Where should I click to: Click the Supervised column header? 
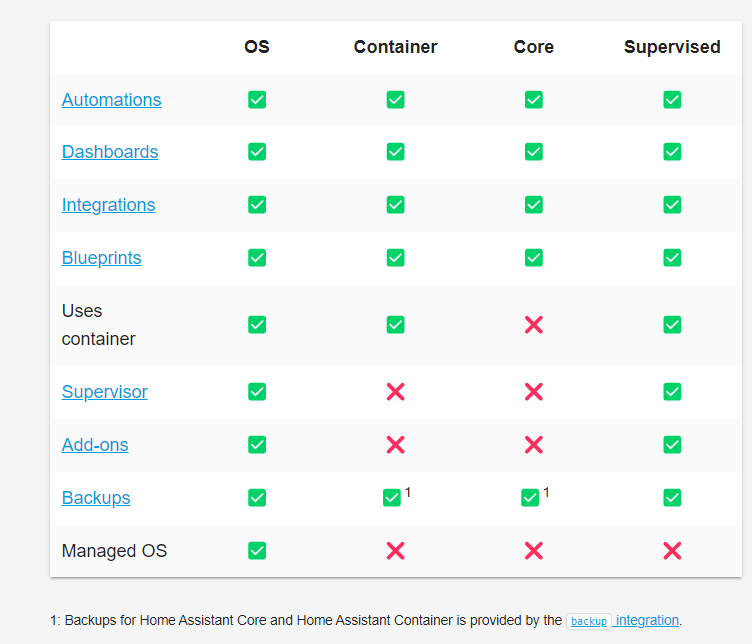pos(672,47)
